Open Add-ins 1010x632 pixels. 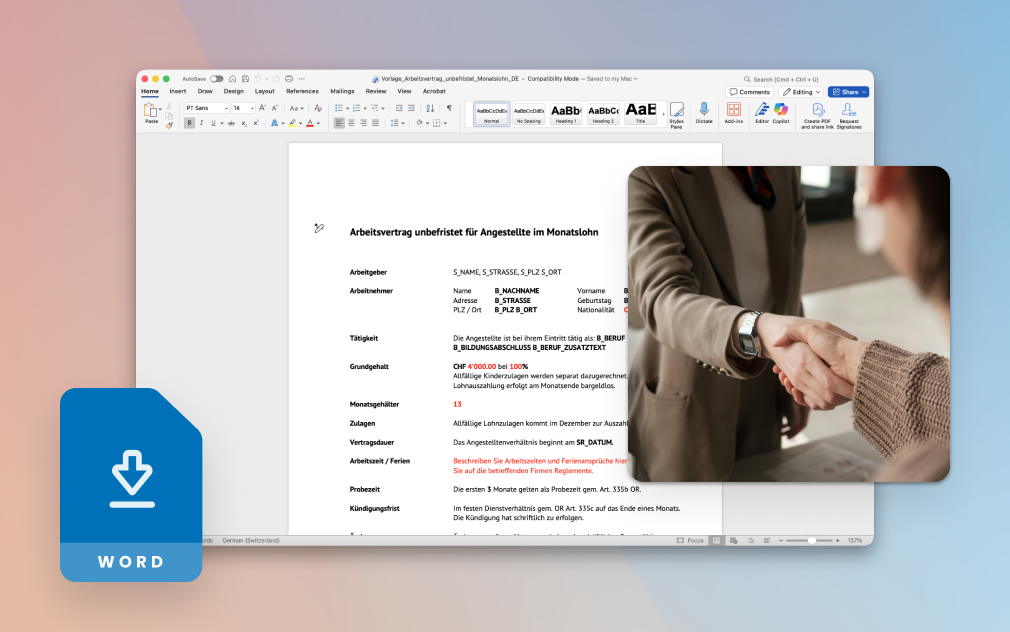(x=734, y=113)
